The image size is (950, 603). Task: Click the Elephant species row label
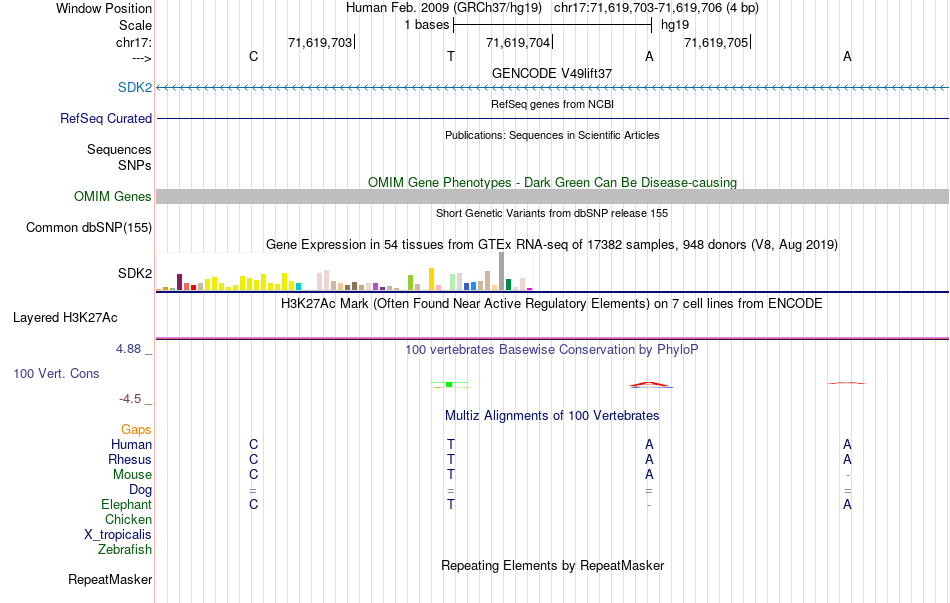[126, 504]
